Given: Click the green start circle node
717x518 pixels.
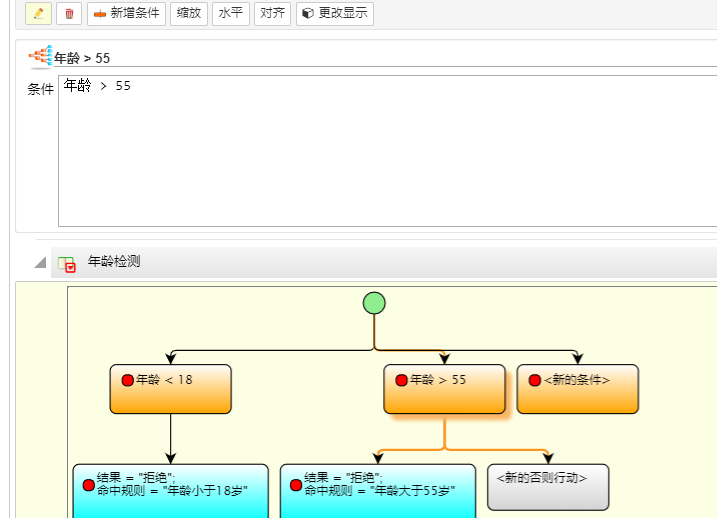Looking at the screenshot, I should (374, 303).
